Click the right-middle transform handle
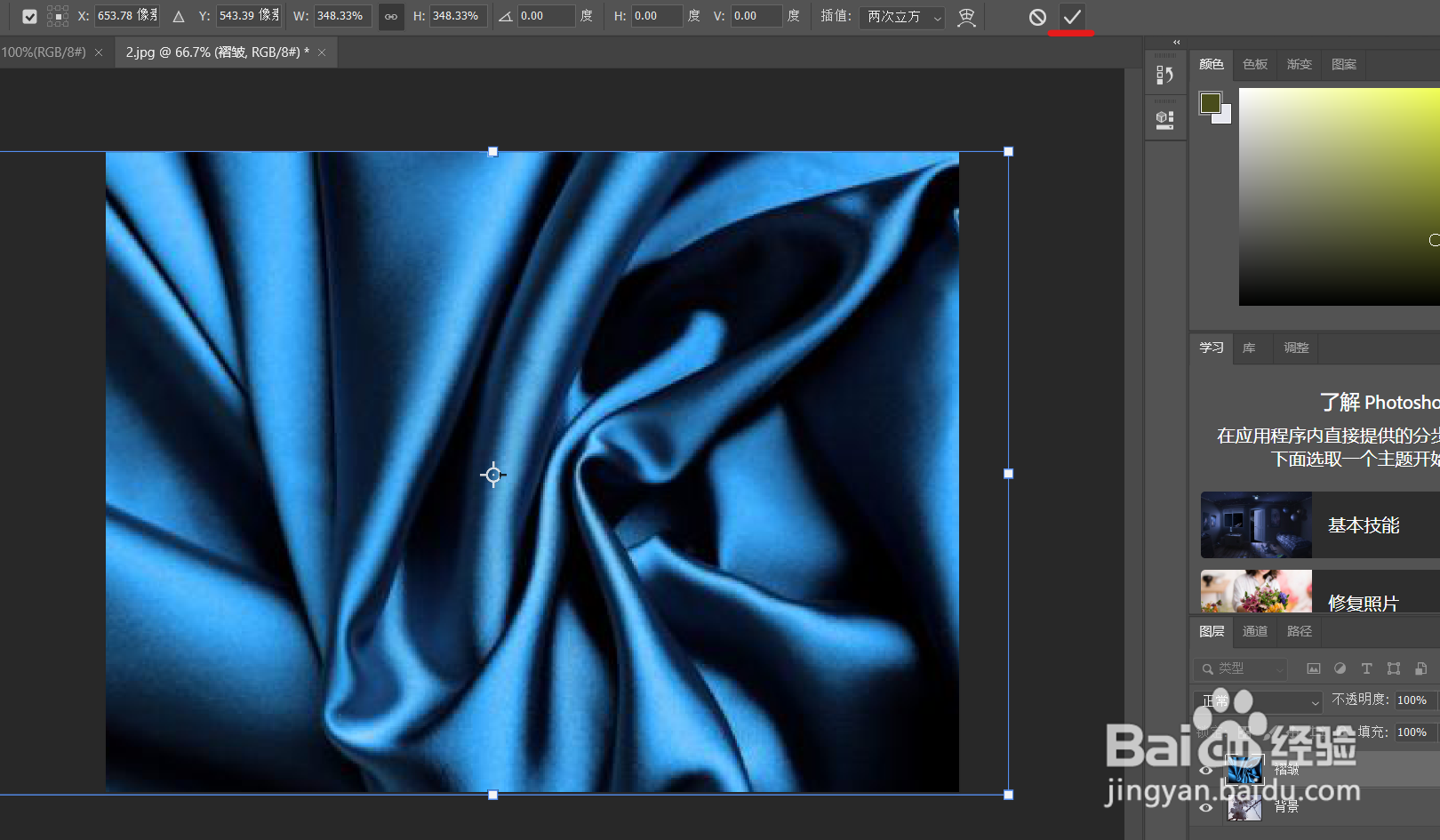This screenshot has height=840, width=1440. (1009, 474)
